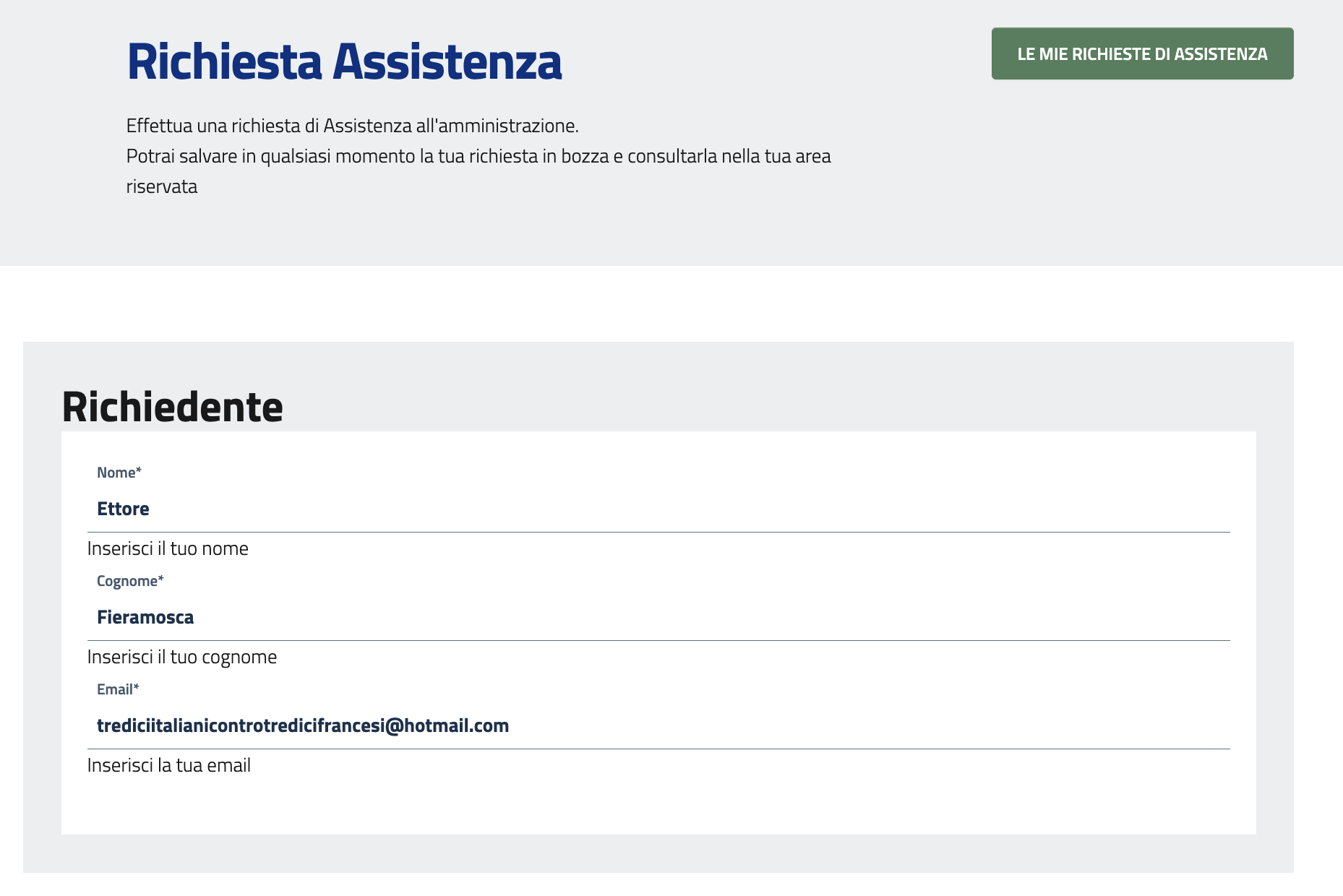The width and height of the screenshot is (1343, 896).
Task: Open Le mie richieste di assistenza
Action: (1142, 54)
